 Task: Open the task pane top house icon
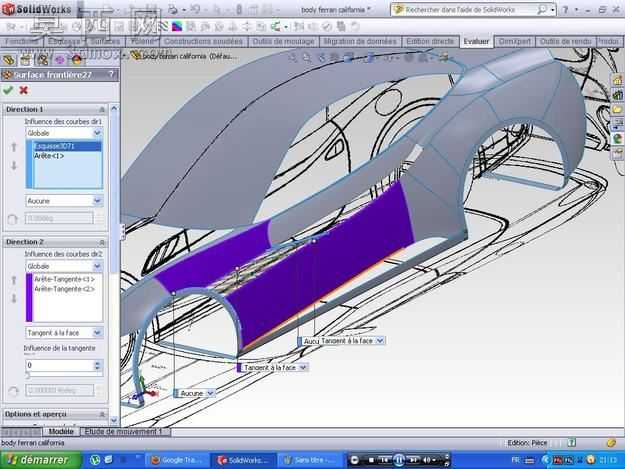(617, 80)
